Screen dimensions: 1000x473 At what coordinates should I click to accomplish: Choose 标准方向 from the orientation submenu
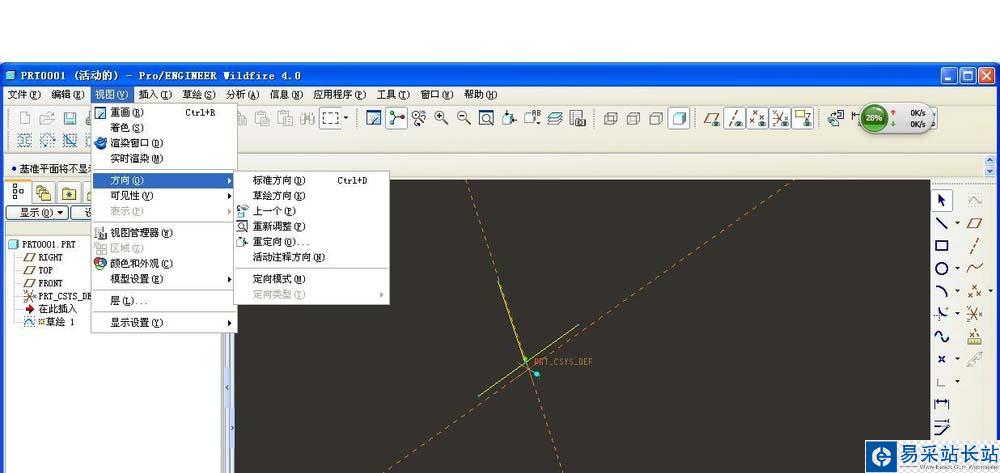(x=312, y=180)
